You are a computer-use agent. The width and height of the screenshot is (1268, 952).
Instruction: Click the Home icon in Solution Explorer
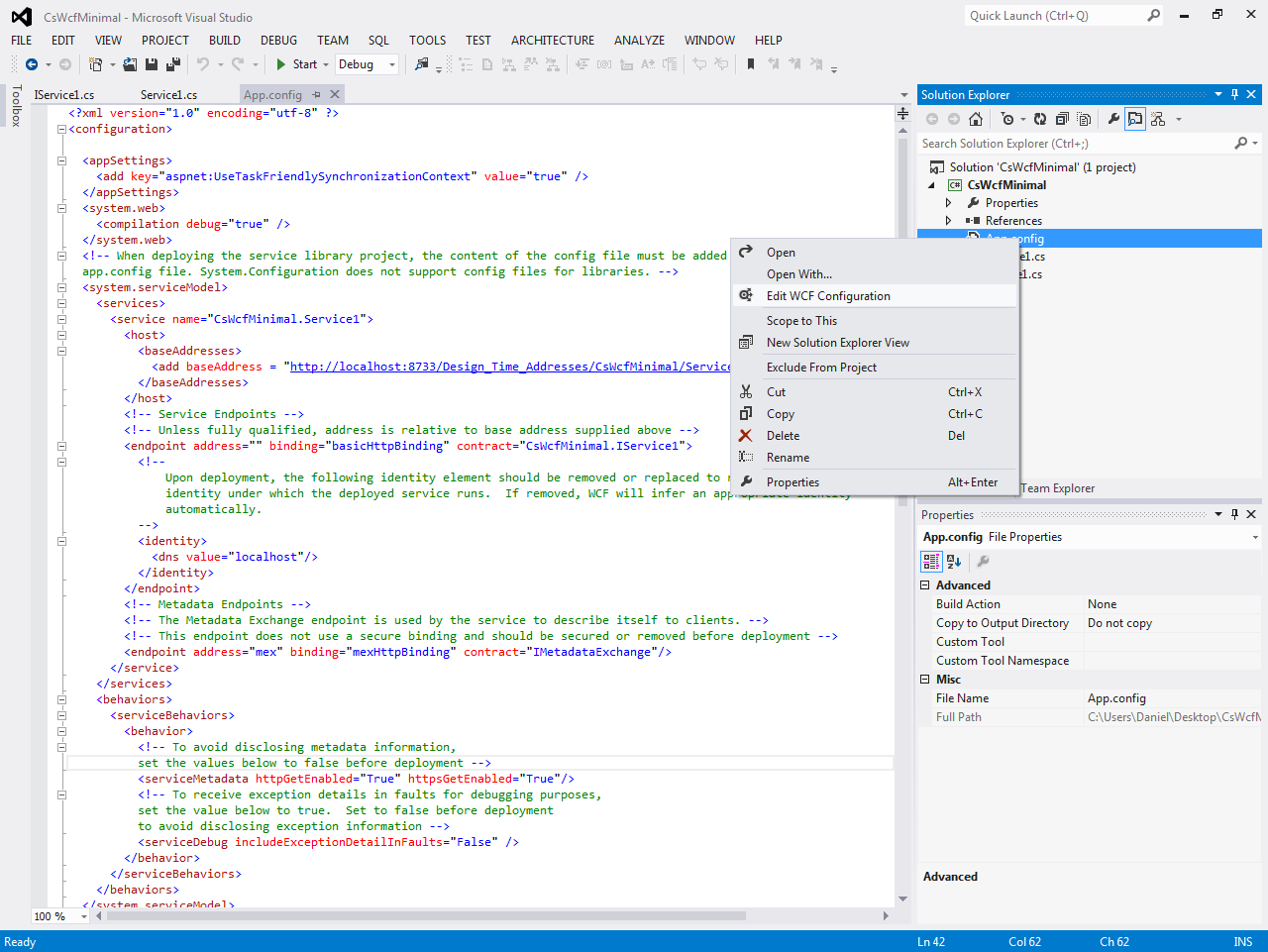pos(976,119)
